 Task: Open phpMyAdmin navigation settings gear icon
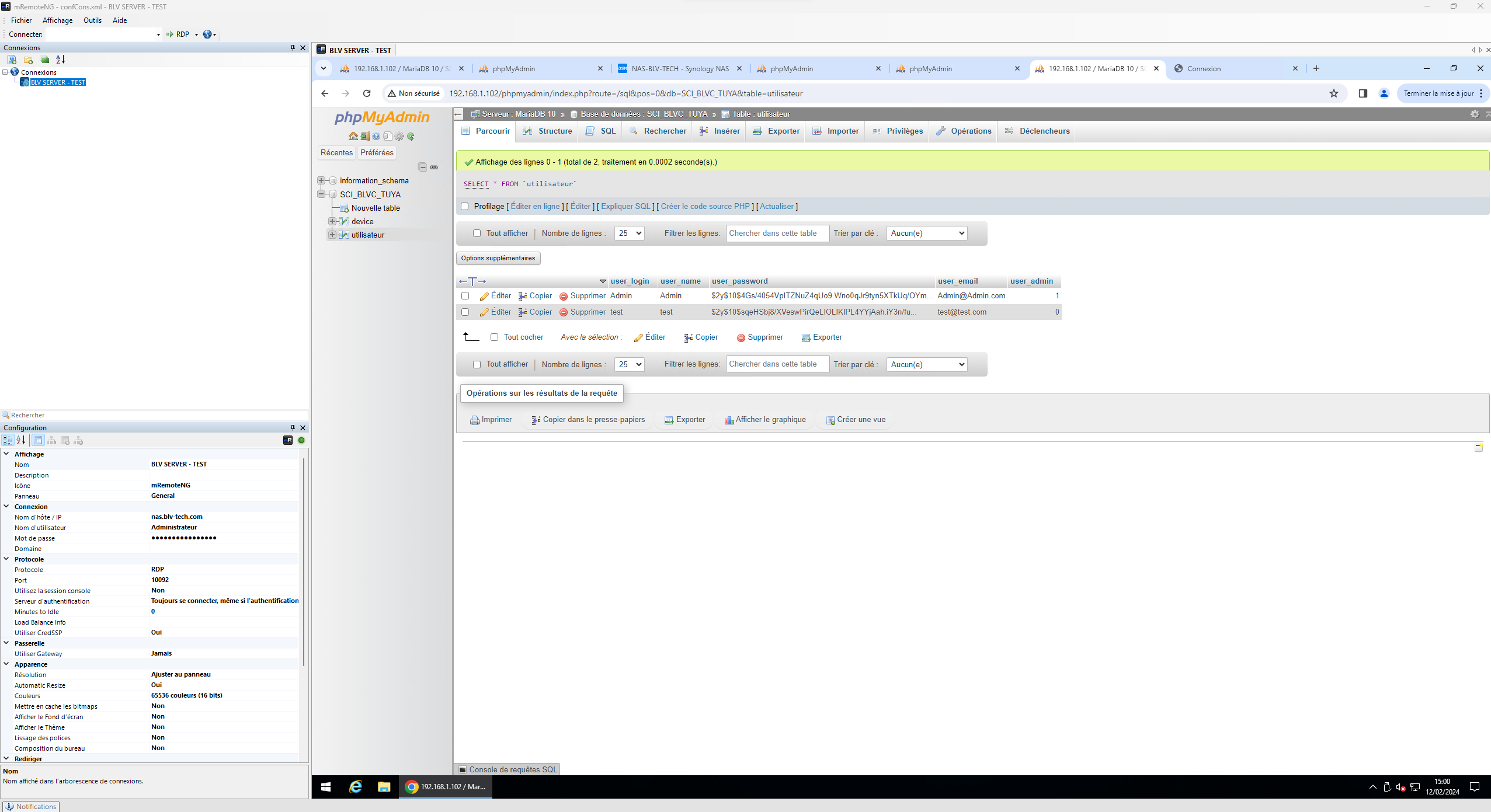(x=399, y=137)
